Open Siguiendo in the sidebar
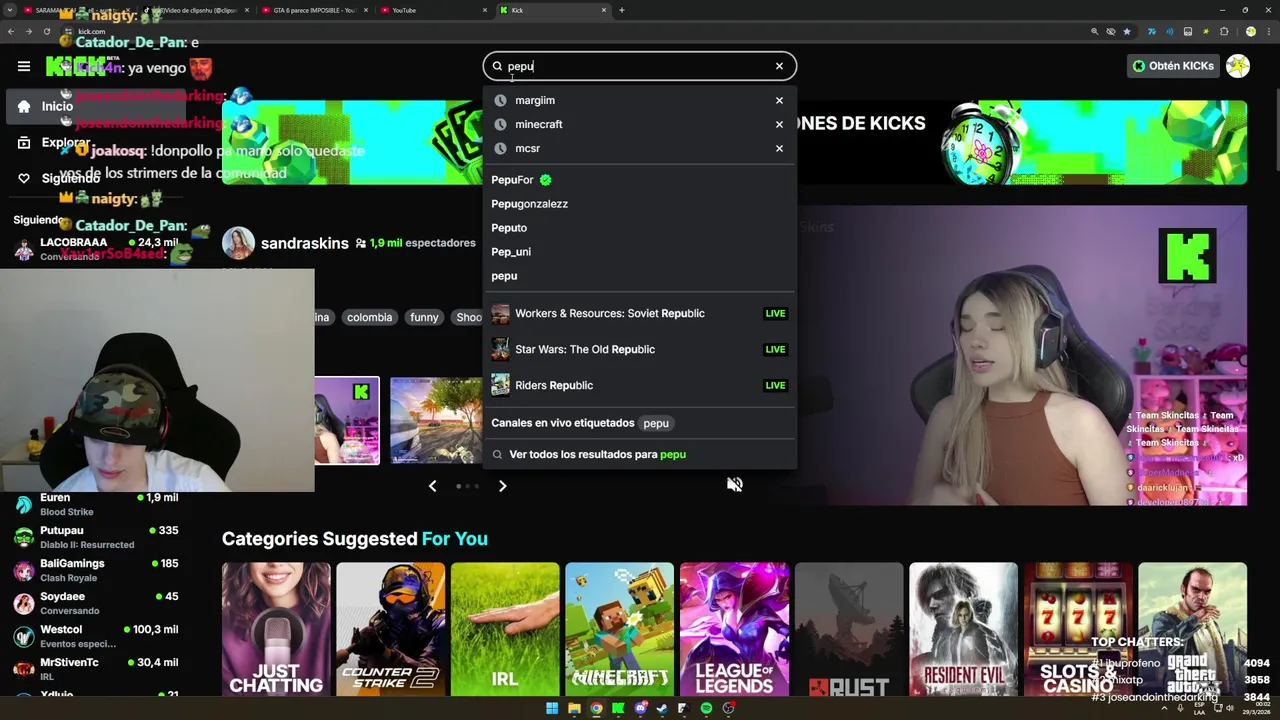 [57, 178]
